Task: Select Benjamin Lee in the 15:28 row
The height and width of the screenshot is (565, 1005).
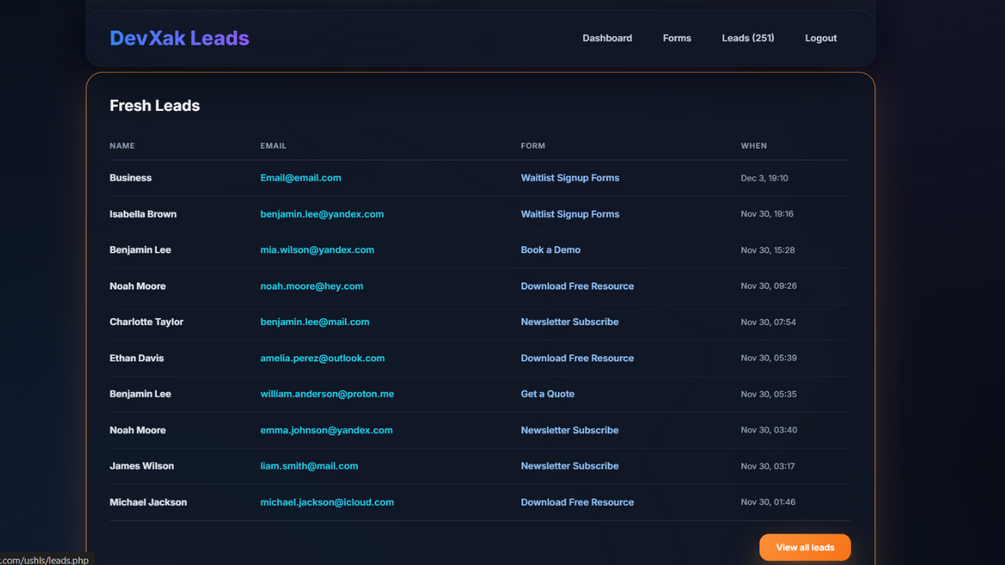Action: coord(140,250)
